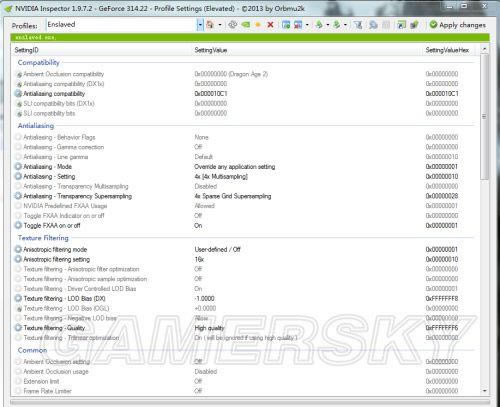Select the Anisotropic filtering setting 16x value

(199, 259)
